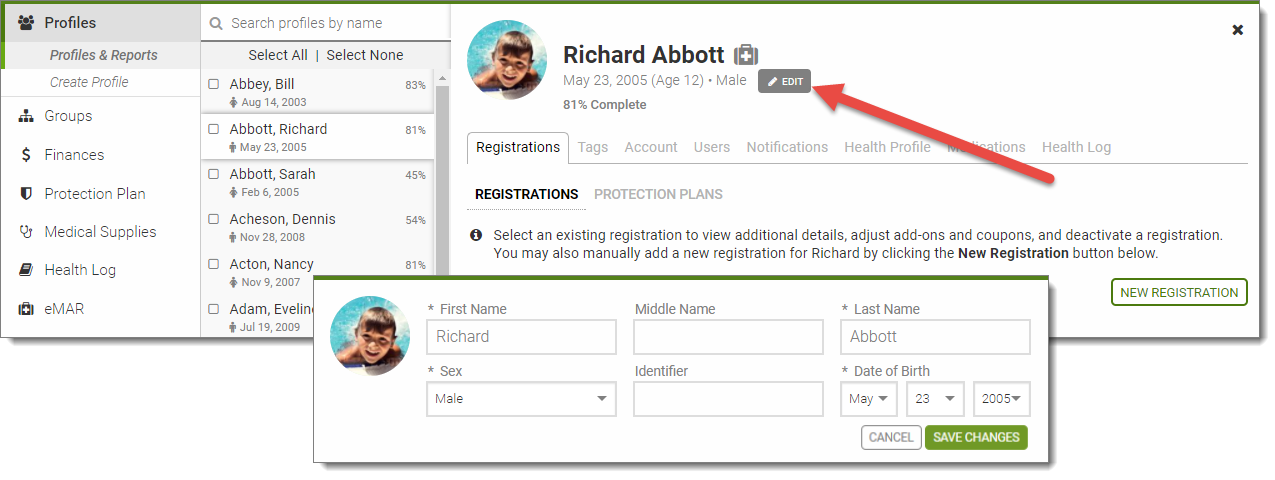Screen dimensions: 1275x480
Task: Click the Protection Plan shield icon
Action: (x=26, y=194)
